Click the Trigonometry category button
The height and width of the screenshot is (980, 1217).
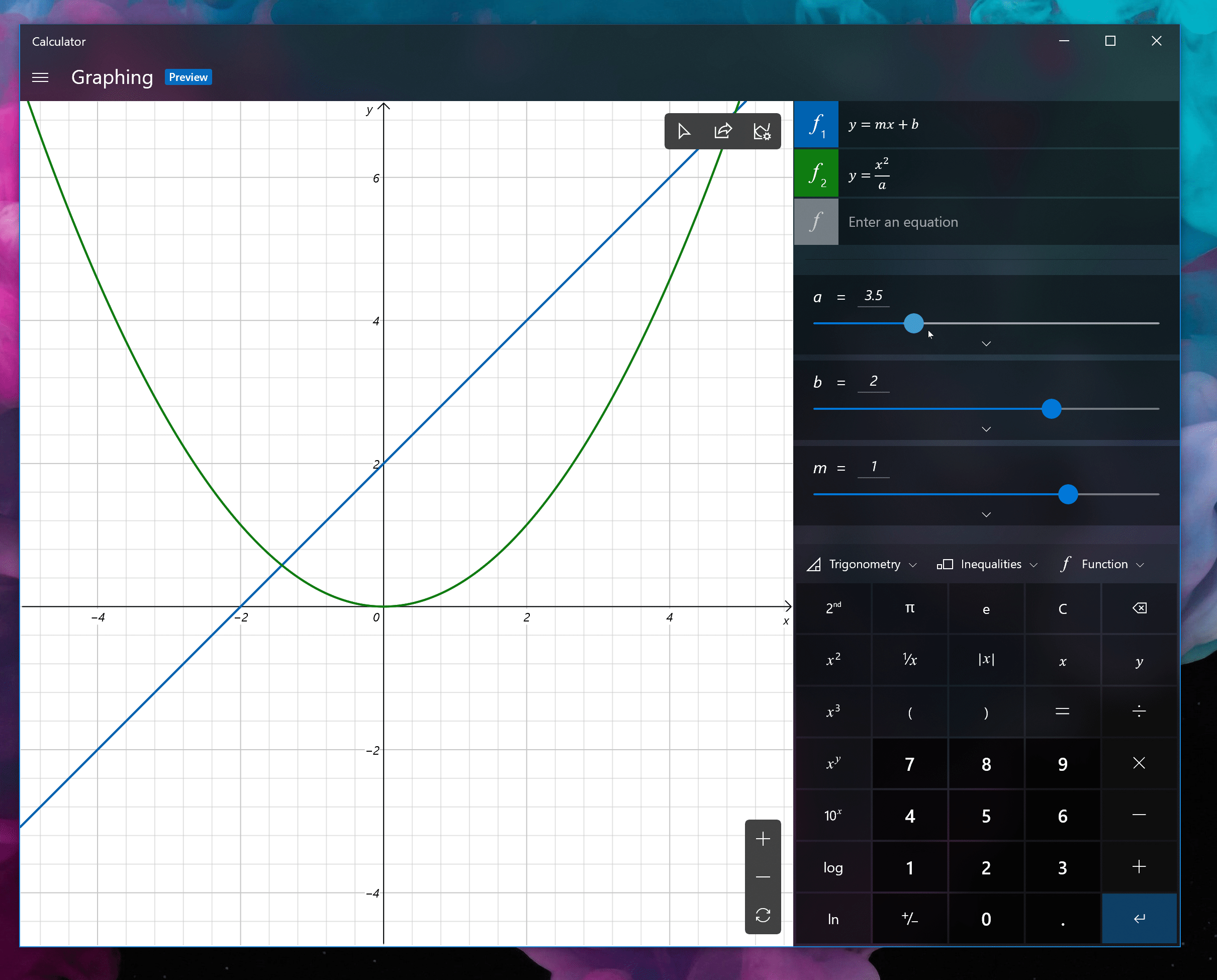[x=862, y=563]
